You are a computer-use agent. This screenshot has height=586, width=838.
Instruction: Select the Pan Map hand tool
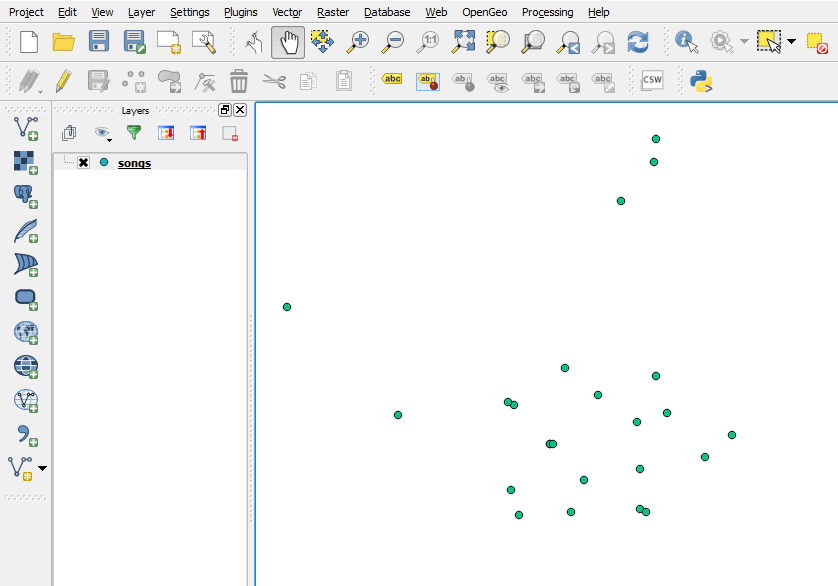288,42
